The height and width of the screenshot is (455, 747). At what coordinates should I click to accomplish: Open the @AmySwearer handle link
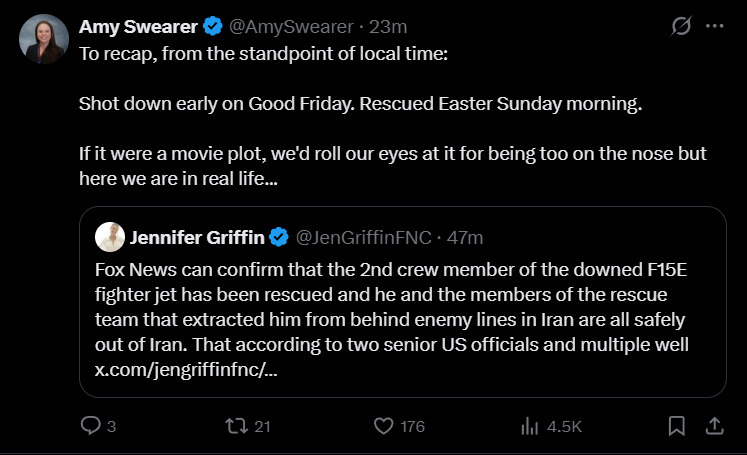(x=291, y=27)
